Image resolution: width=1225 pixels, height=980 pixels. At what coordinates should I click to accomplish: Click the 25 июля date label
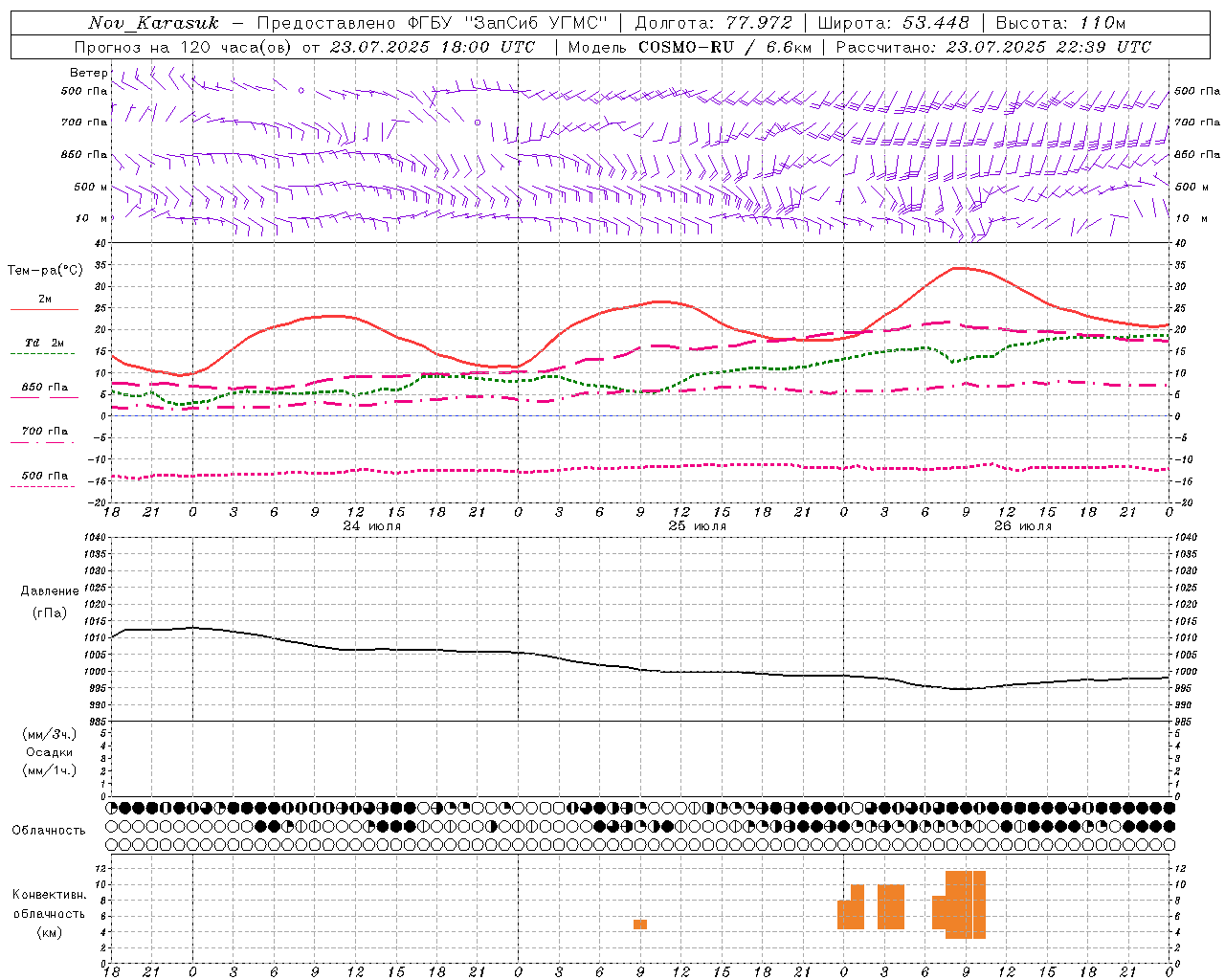pos(698,526)
